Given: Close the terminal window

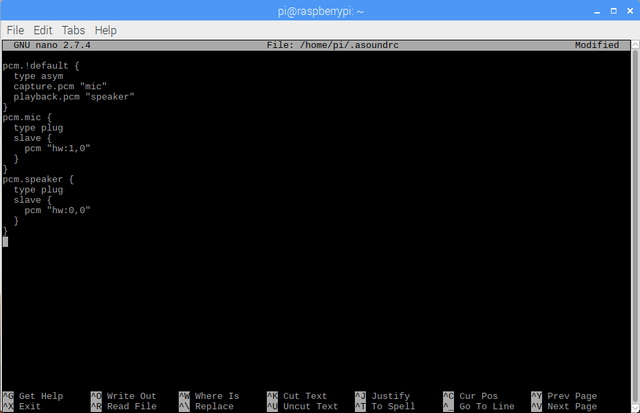Looking at the screenshot, I should coord(630,11).
